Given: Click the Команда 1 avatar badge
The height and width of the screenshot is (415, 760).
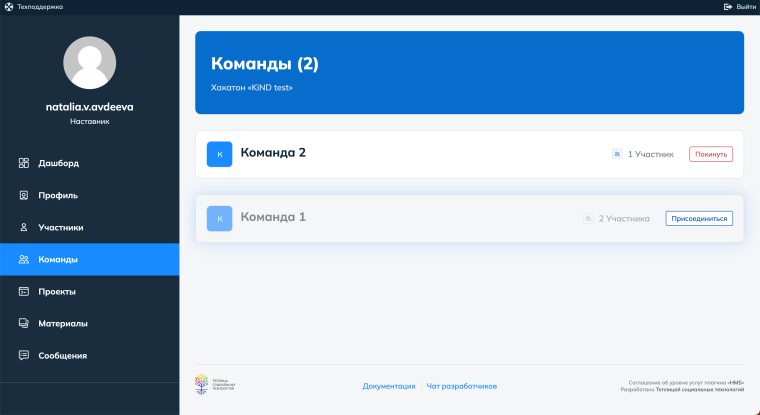Looking at the screenshot, I should click(219, 218).
